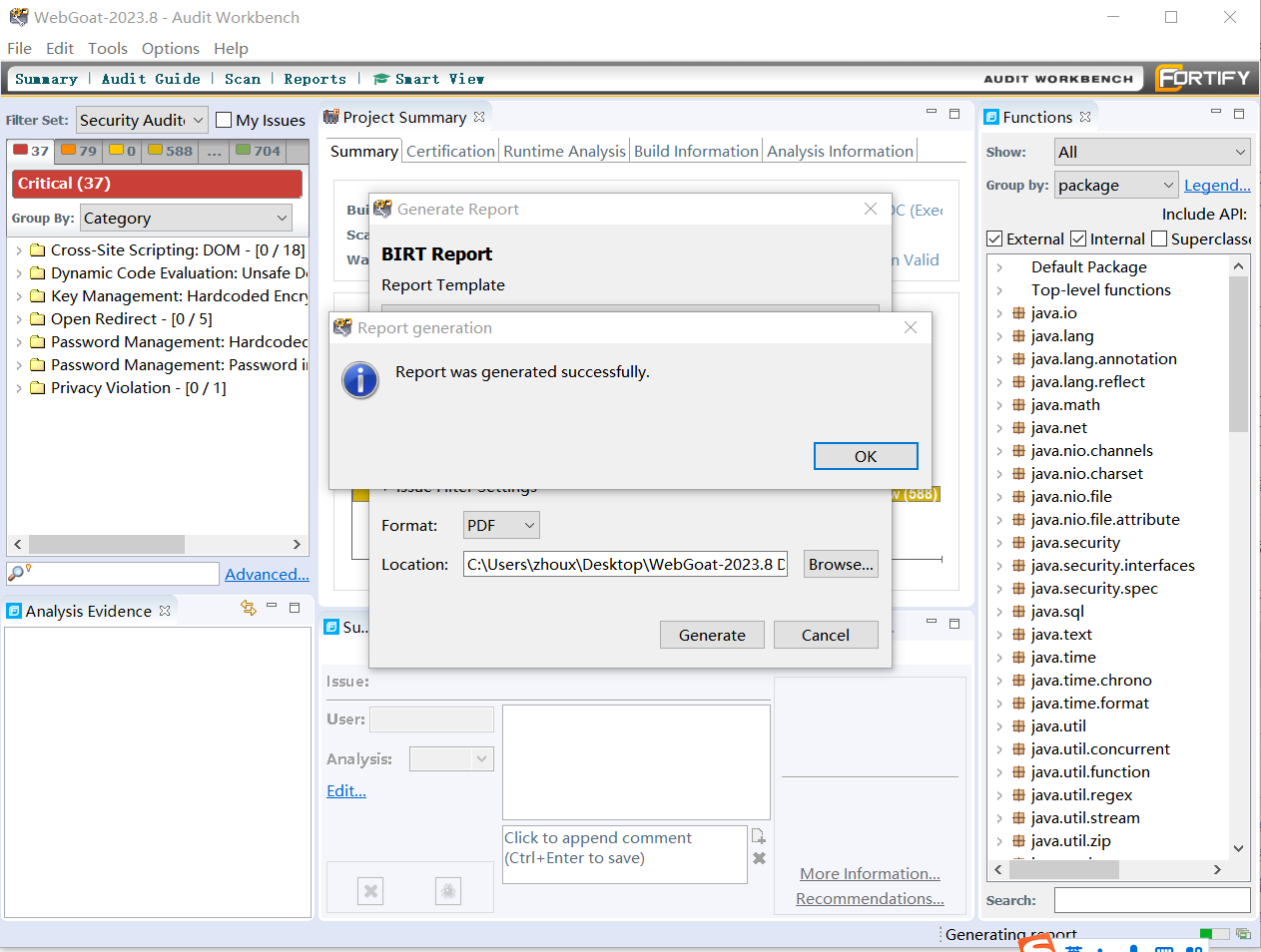Click the issues list horizontal scrollbar
The width and height of the screenshot is (1261, 952).
tap(106, 544)
